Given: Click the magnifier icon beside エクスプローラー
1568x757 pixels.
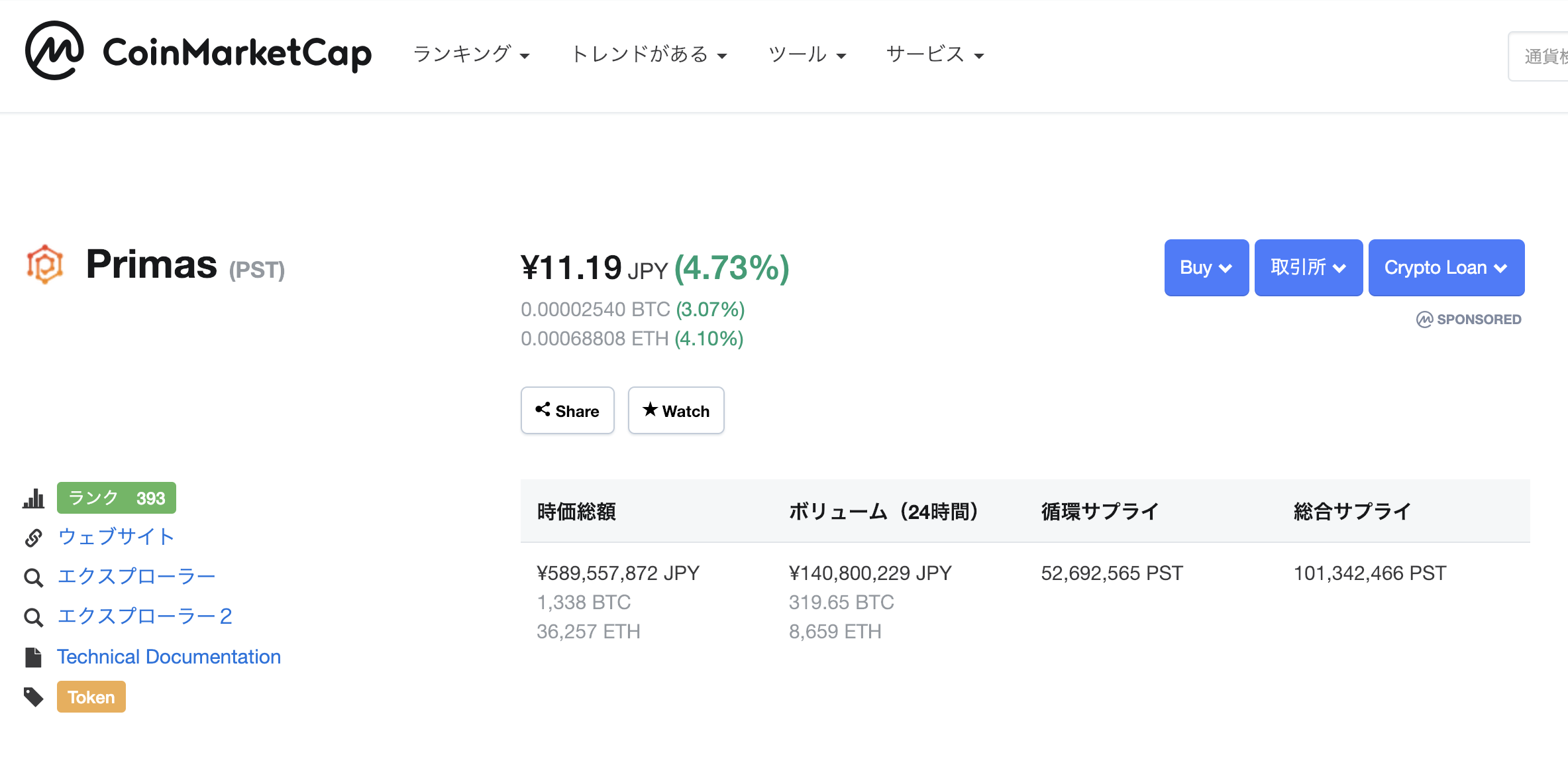Looking at the screenshot, I should point(33,577).
